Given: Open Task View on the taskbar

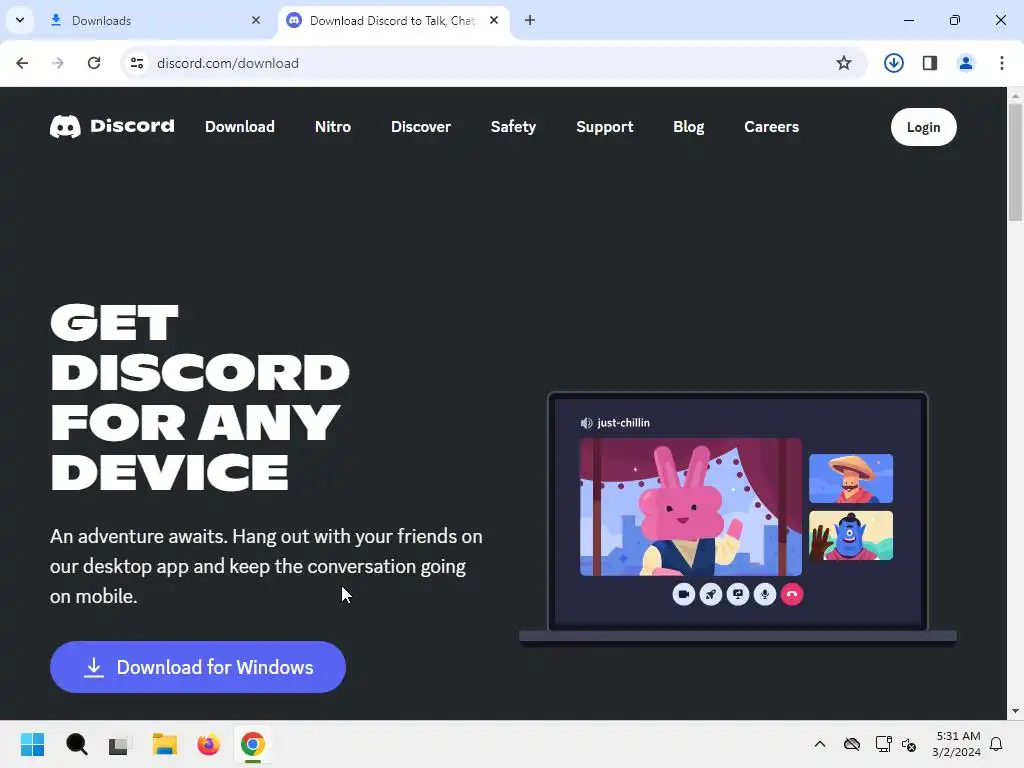Looking at the screenshot, I should (119, 744).
